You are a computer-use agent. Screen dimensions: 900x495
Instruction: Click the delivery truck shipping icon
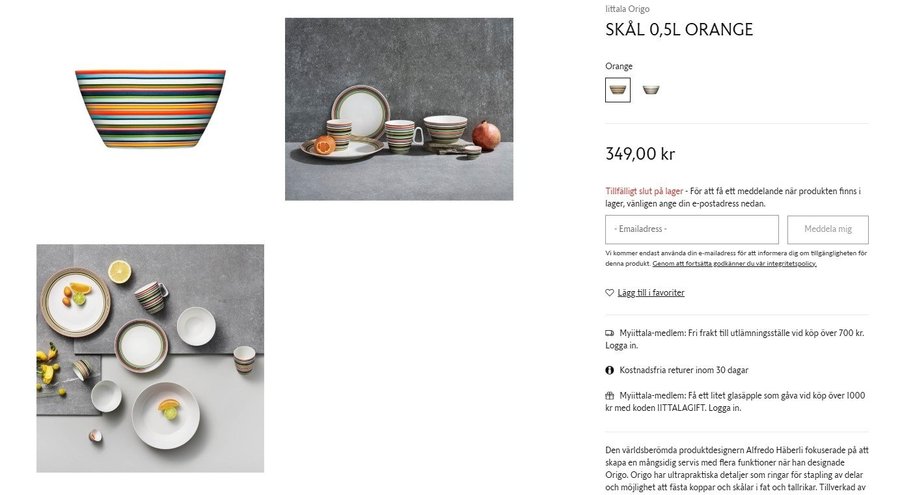610,333
